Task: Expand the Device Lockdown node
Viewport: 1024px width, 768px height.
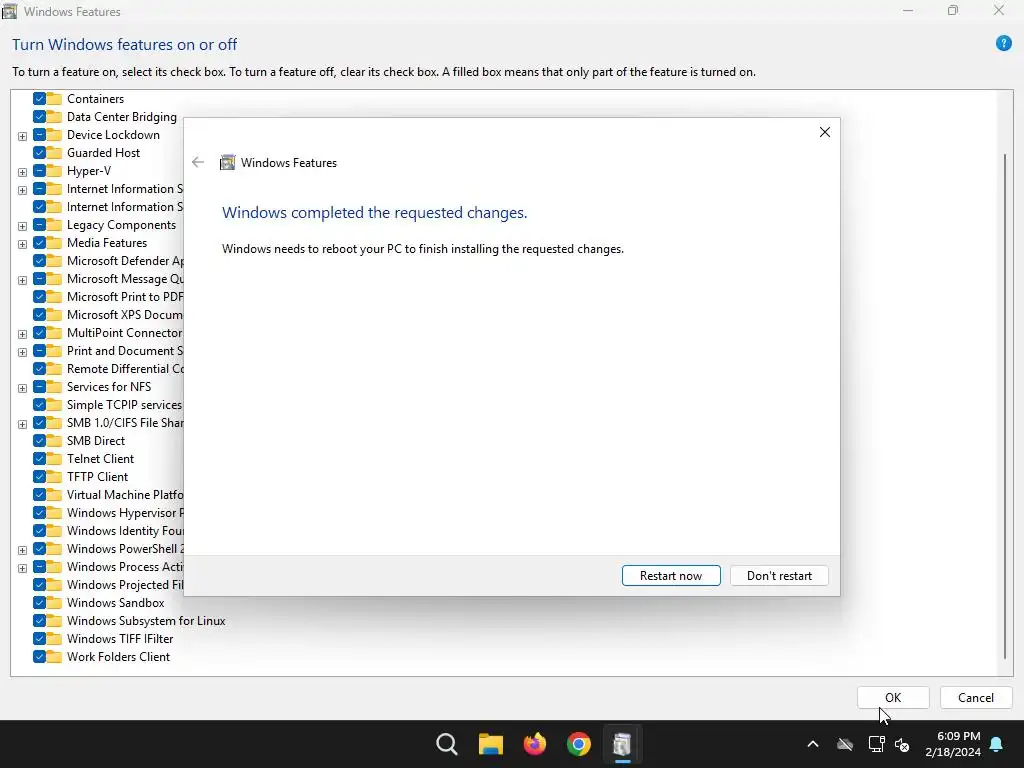Action: coord(22,136)
